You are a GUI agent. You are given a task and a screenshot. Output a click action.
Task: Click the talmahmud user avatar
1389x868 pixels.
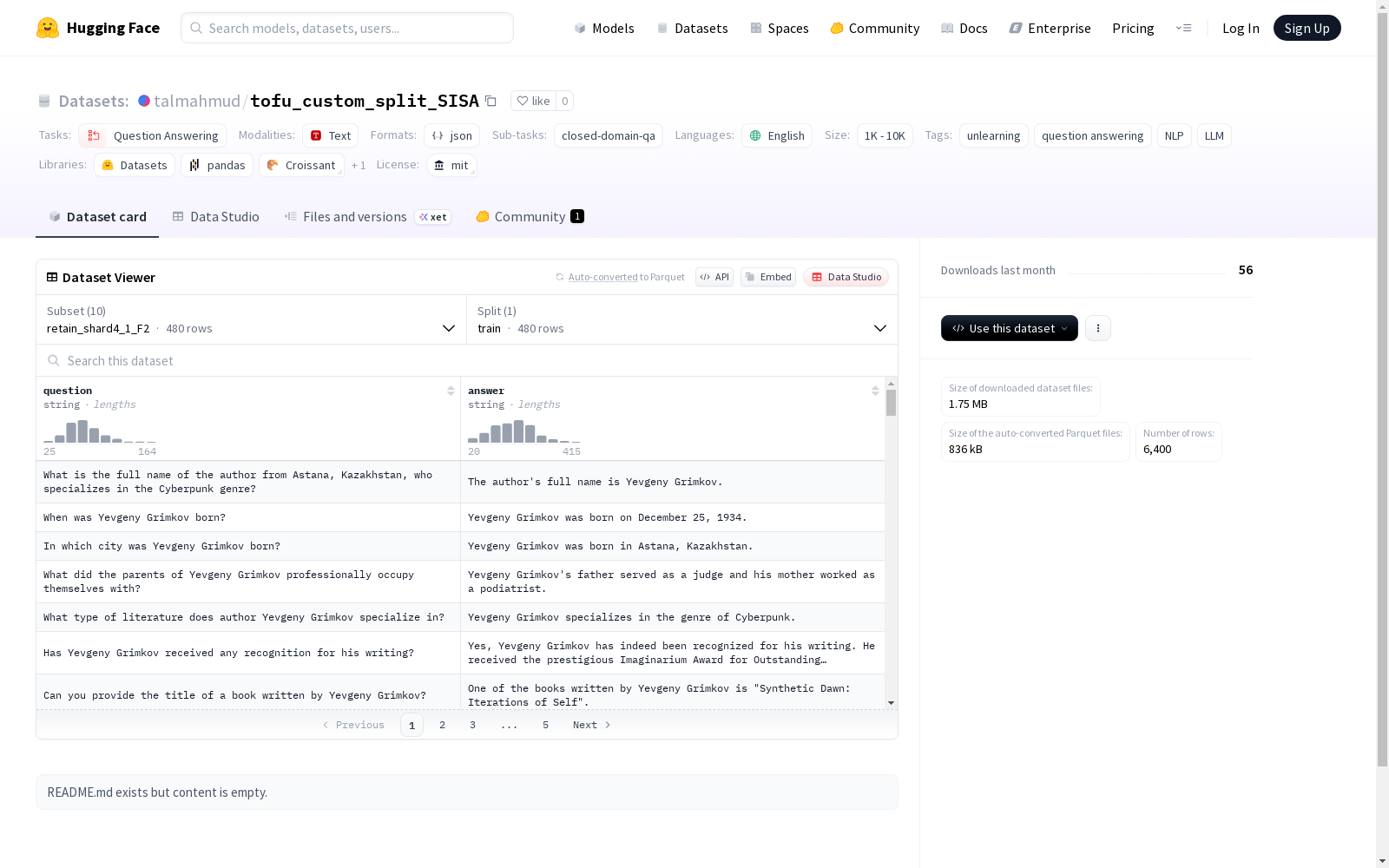144,101
